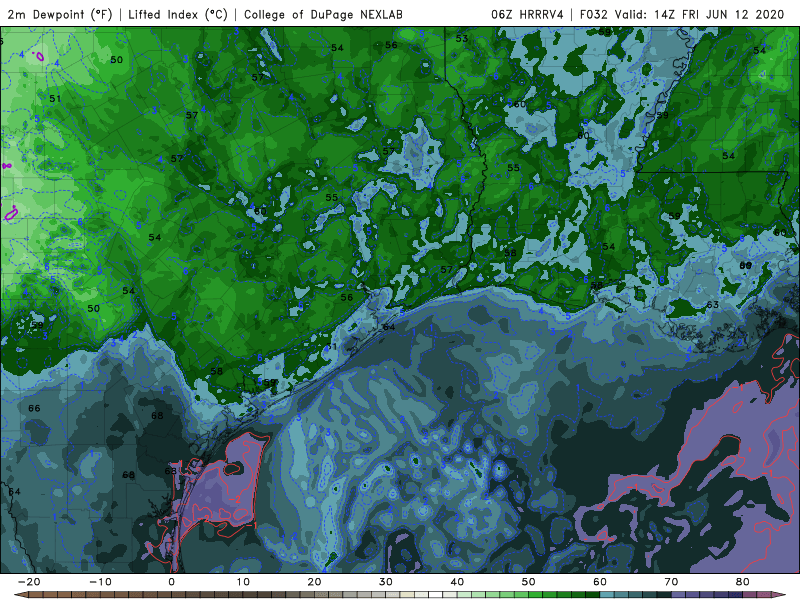Click the "66" dewpoint reading on map
Screen dimensions: 800x600
(x=34, y=408)
